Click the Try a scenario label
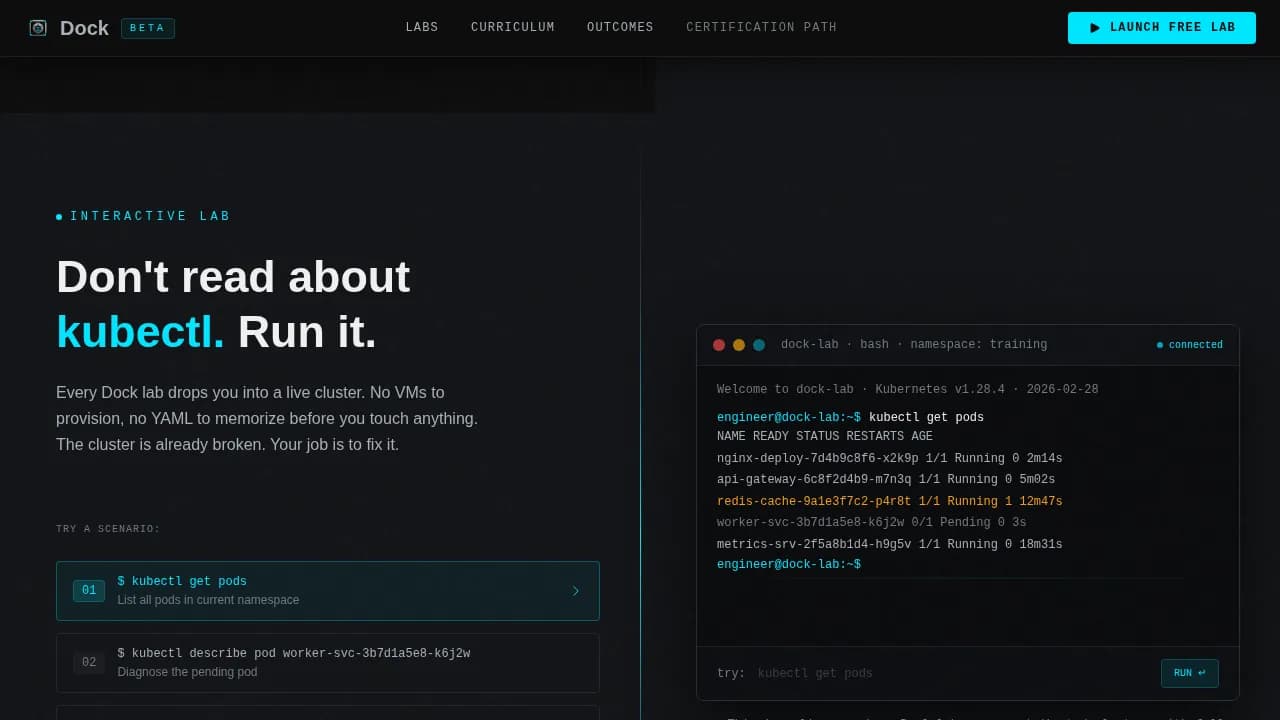The height and width of the screenshot is (720, 1280). click(x=108, y=529)
